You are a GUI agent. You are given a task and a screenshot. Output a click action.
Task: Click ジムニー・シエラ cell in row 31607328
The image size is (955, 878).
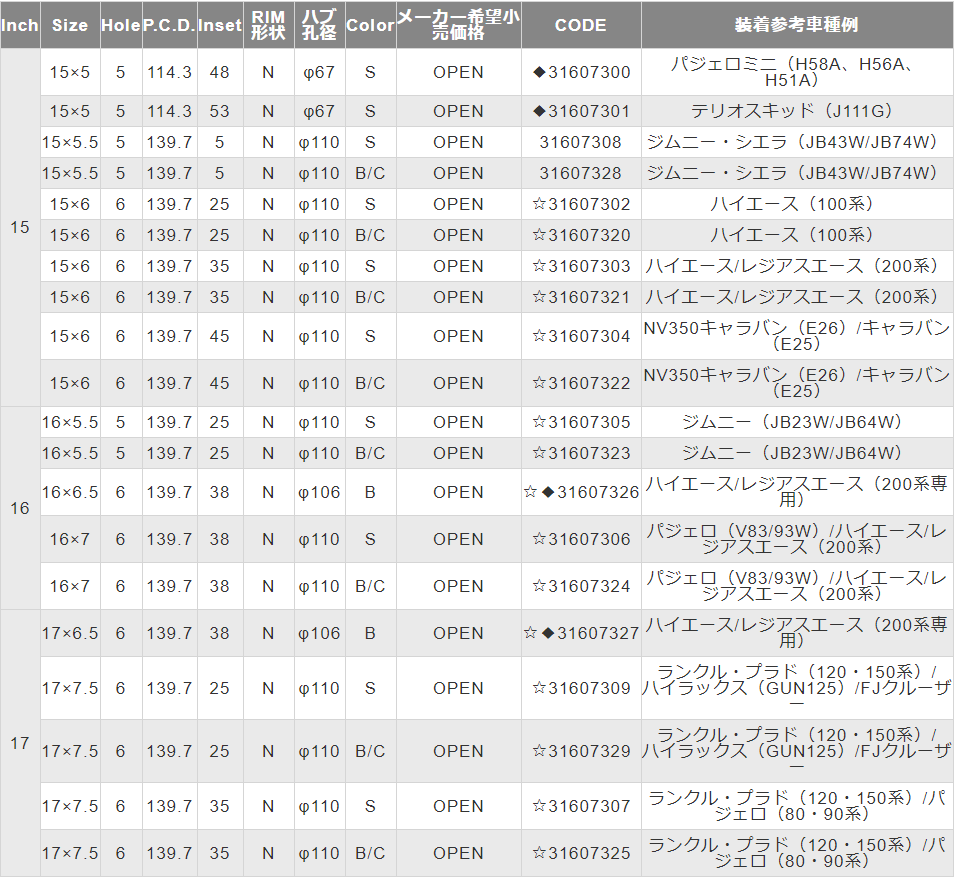pos(797,174)
